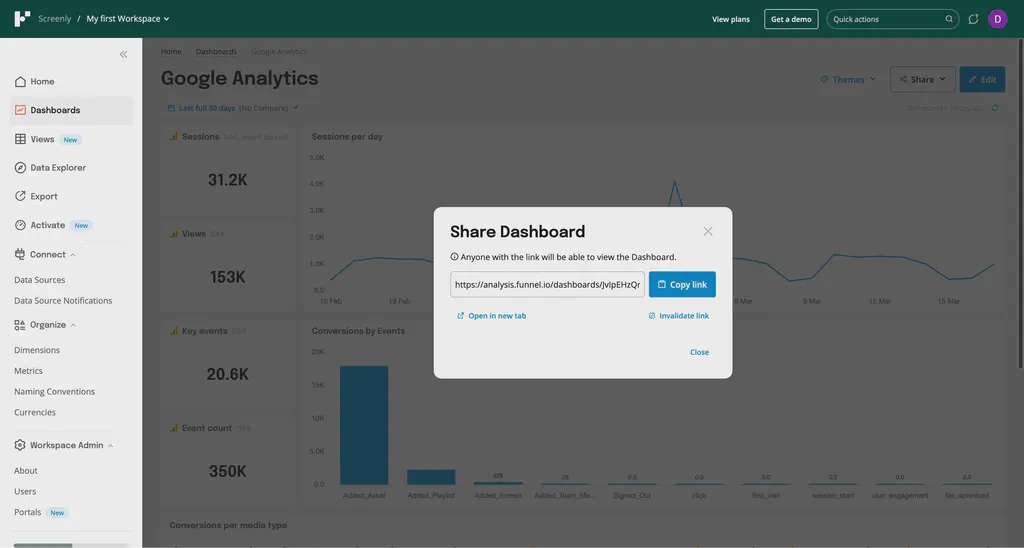Click the page vertical scrollbar
Viewport: 1024px width, 548px height.
point(1021,202)
